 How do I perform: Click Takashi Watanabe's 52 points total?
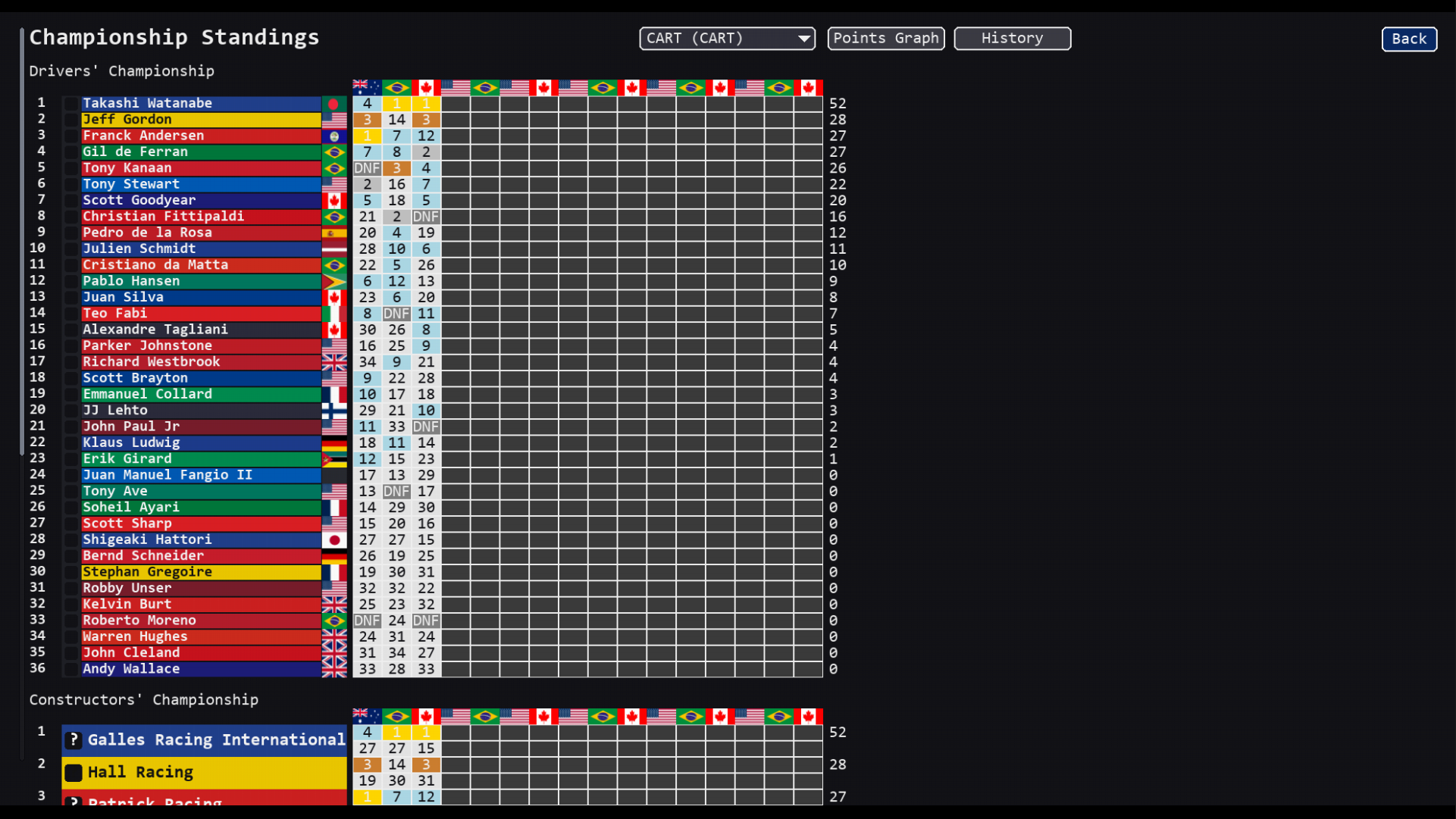(x=838, y=104)
